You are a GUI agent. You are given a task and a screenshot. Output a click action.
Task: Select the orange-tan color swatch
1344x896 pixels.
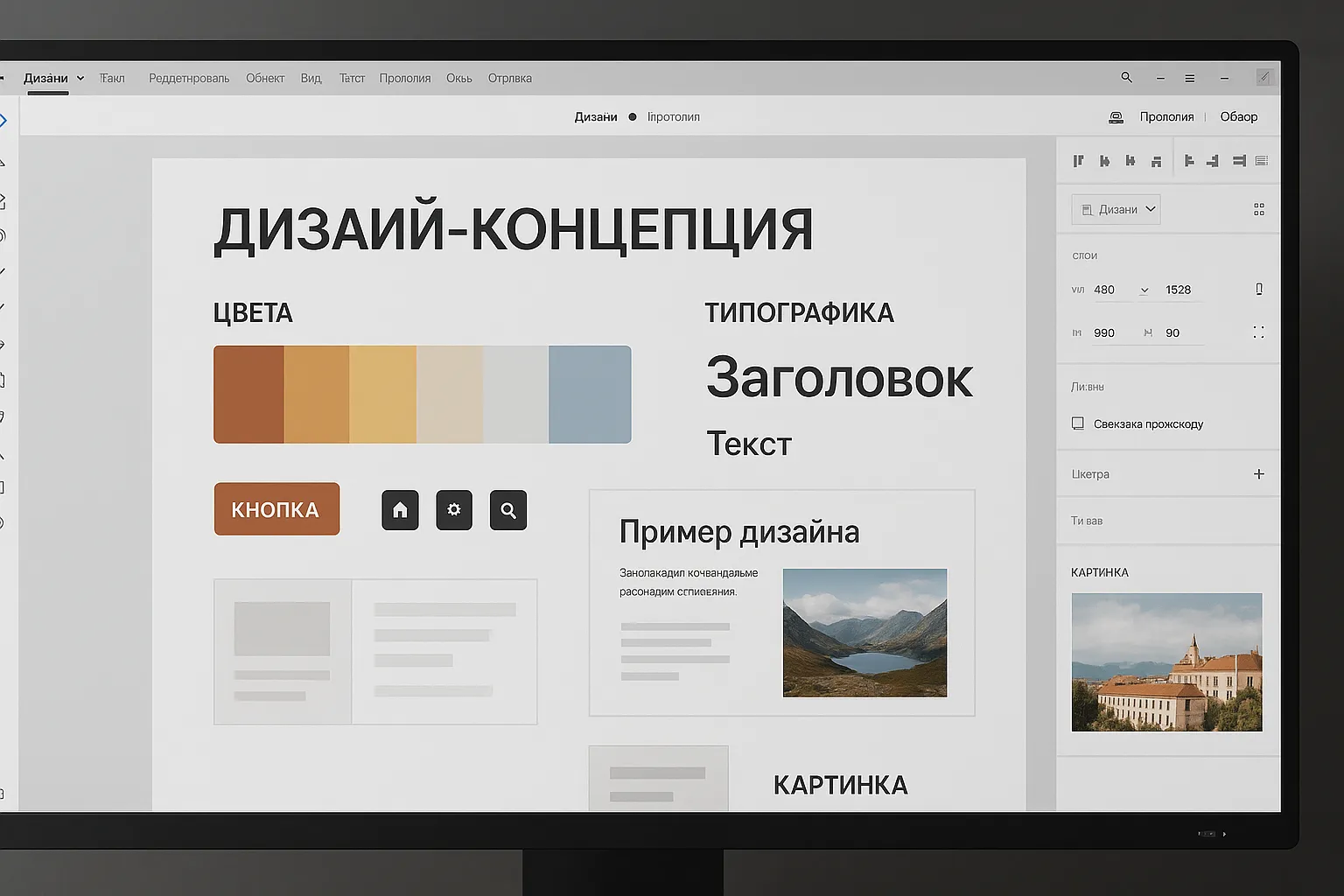coord(317,395)
